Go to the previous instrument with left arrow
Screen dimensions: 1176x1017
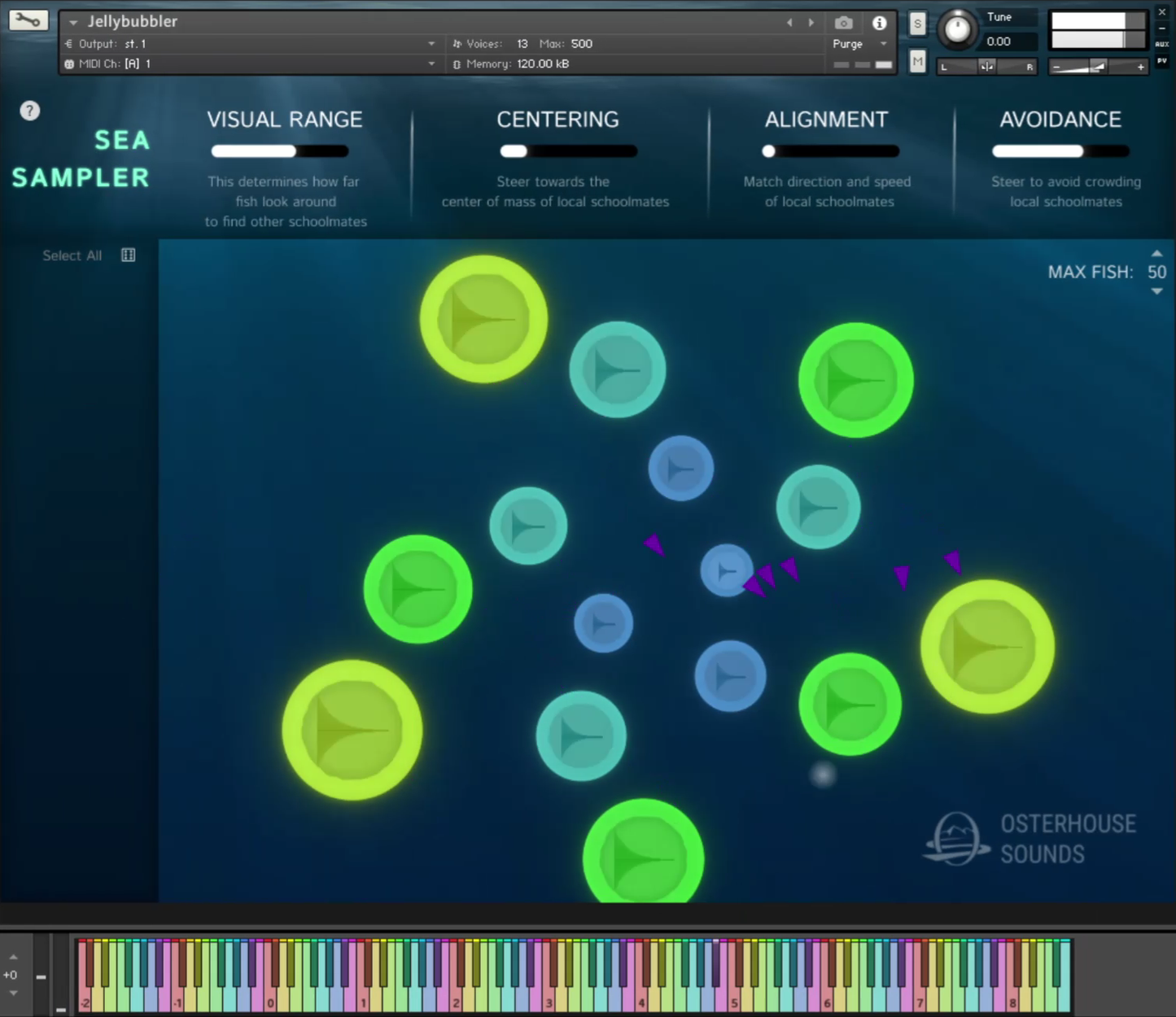point(789,23)
